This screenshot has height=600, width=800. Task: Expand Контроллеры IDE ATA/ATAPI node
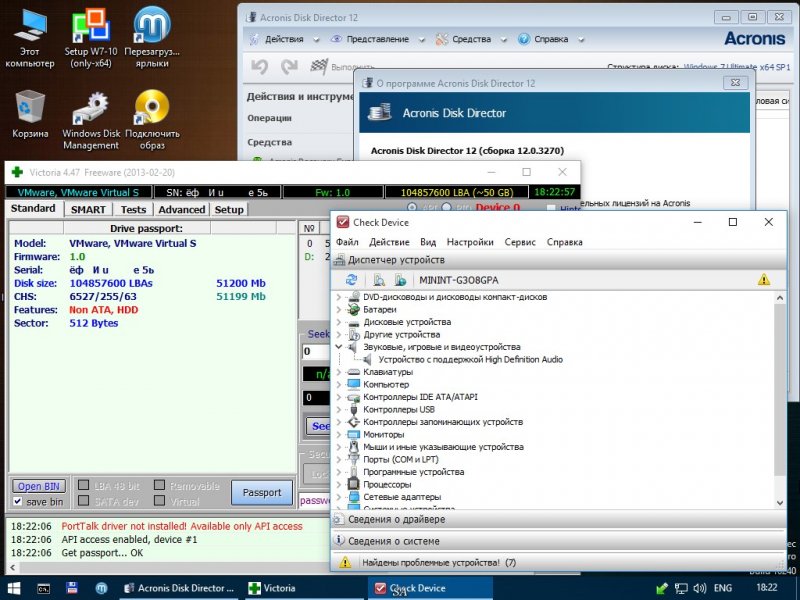[338, 397]
